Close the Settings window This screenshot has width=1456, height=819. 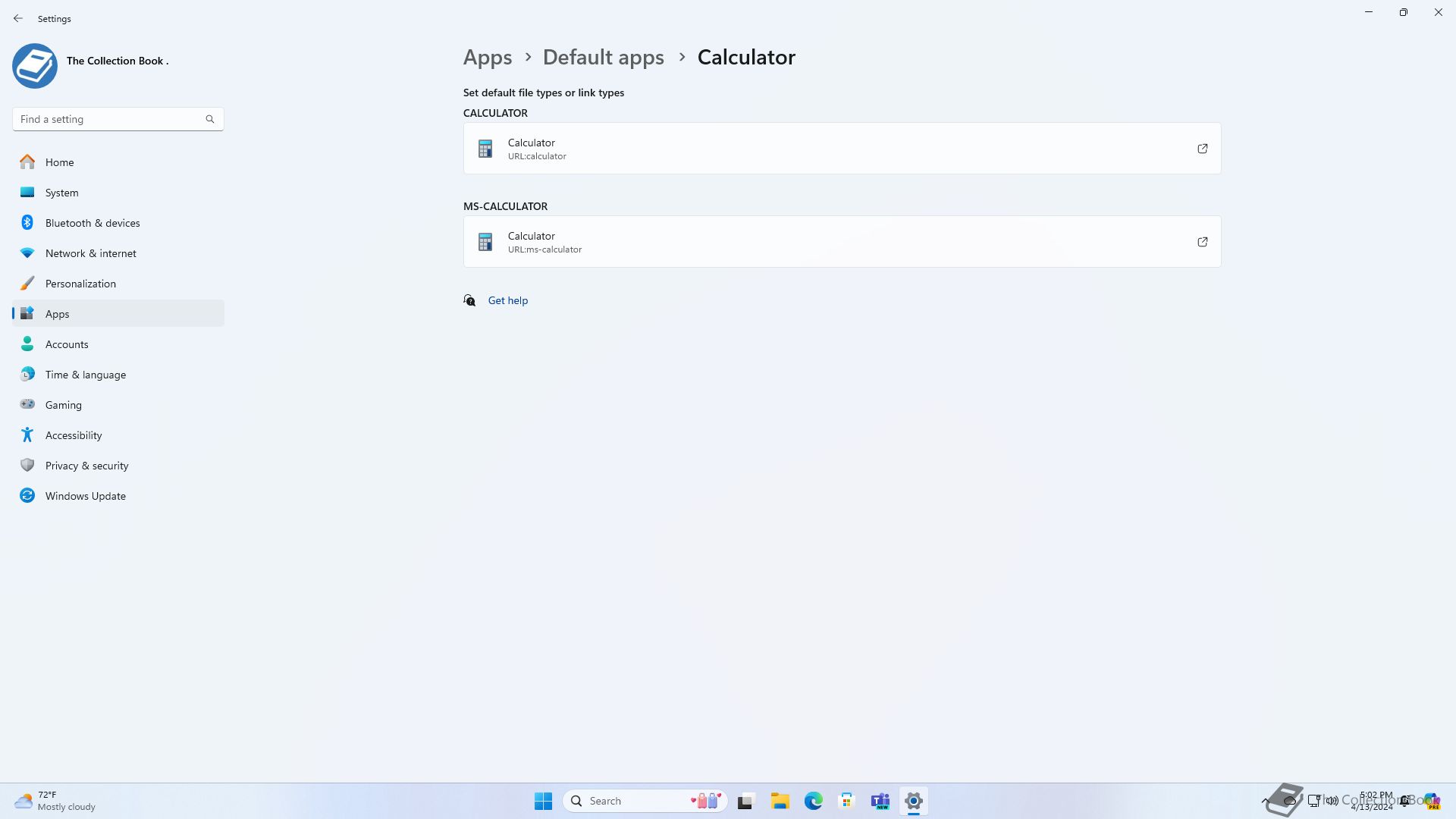point(1439,12)
